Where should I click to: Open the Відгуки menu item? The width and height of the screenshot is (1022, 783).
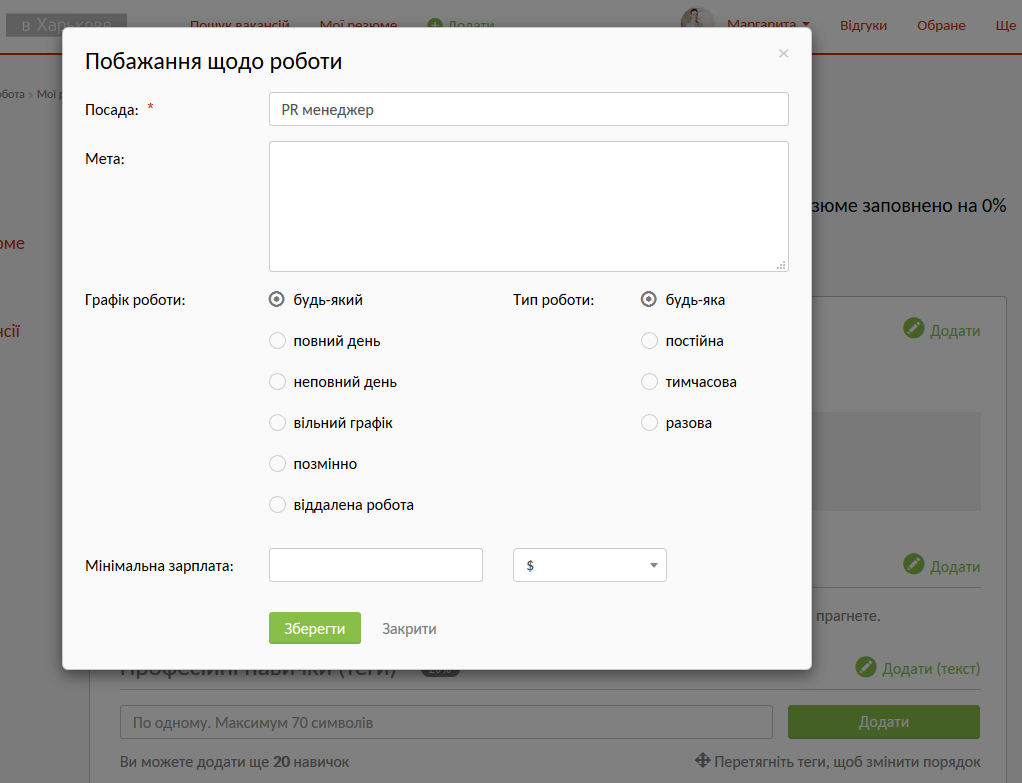(863, 25)
